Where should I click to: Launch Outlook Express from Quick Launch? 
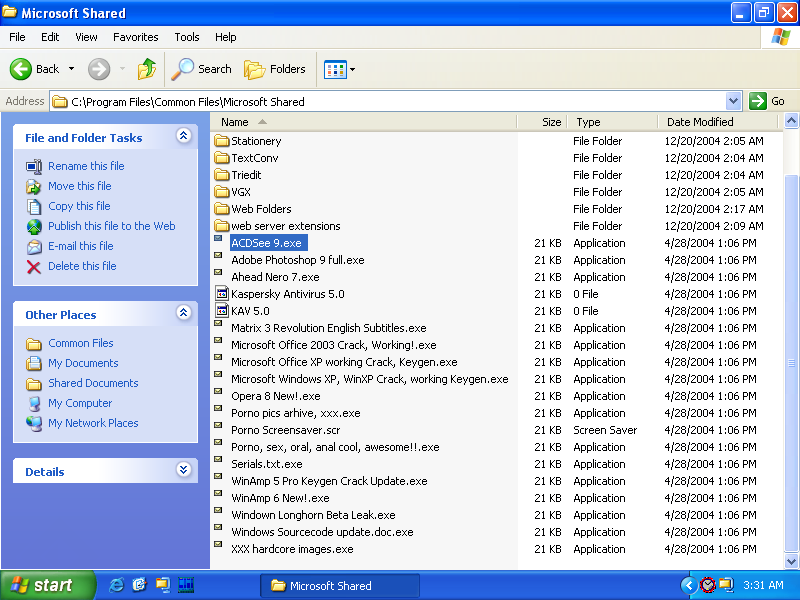click(139, 585)
